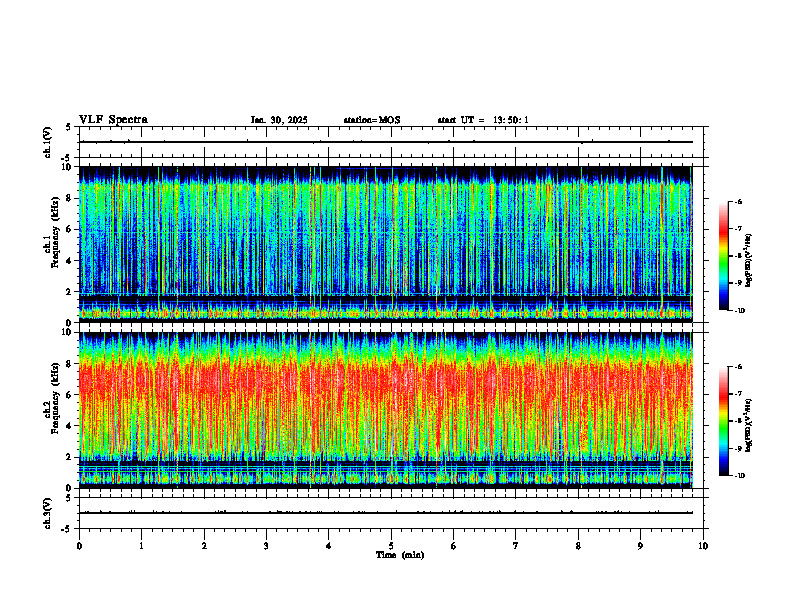792x612 pixels.
Task: Click the '-10' label on ch.1 color scale
Action: (x=740, y=311)
